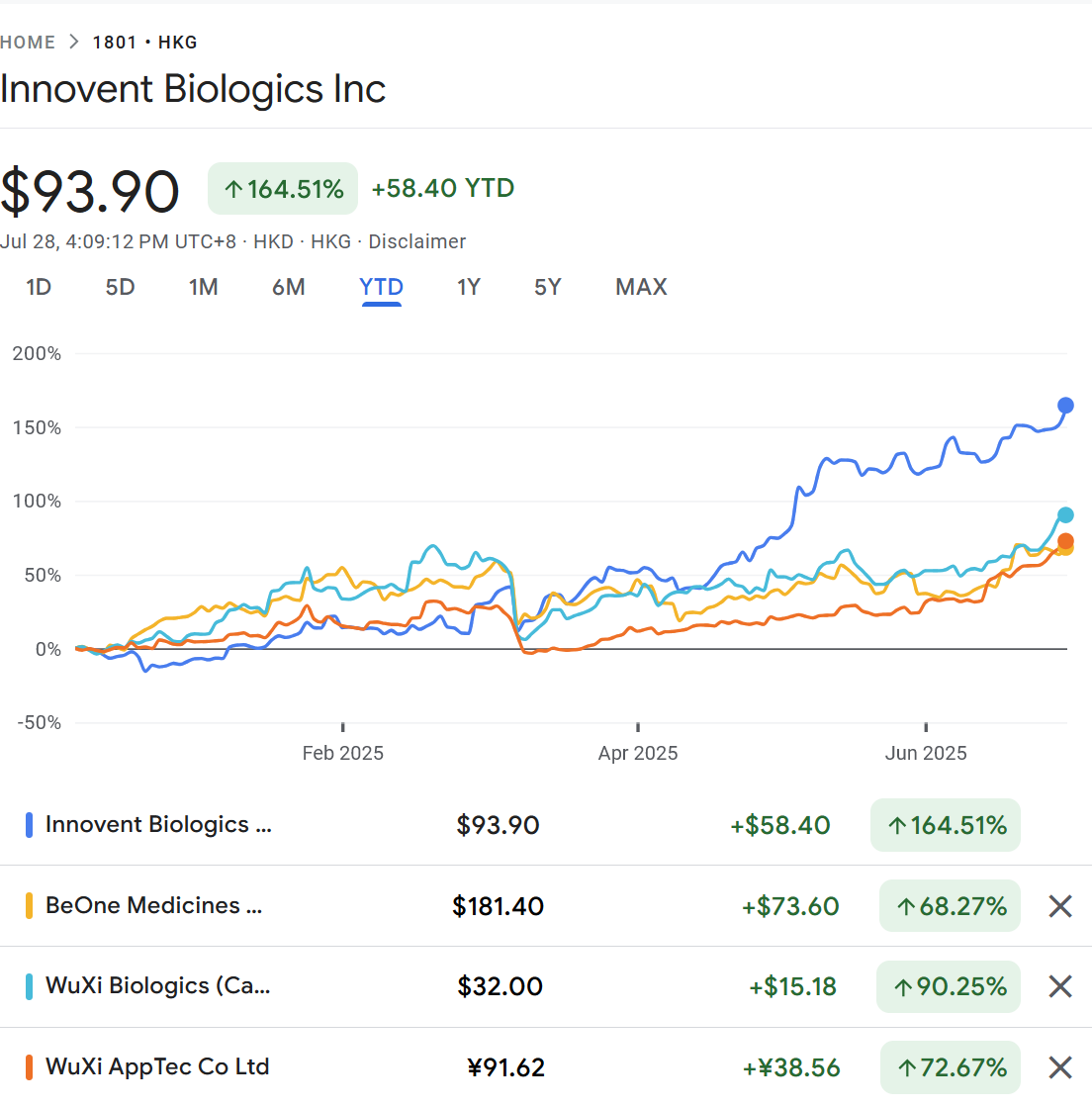This screenshot has height=1107, width=1092.
Task: Go to HOME breadcrumb link
Action: pos(28,43)
